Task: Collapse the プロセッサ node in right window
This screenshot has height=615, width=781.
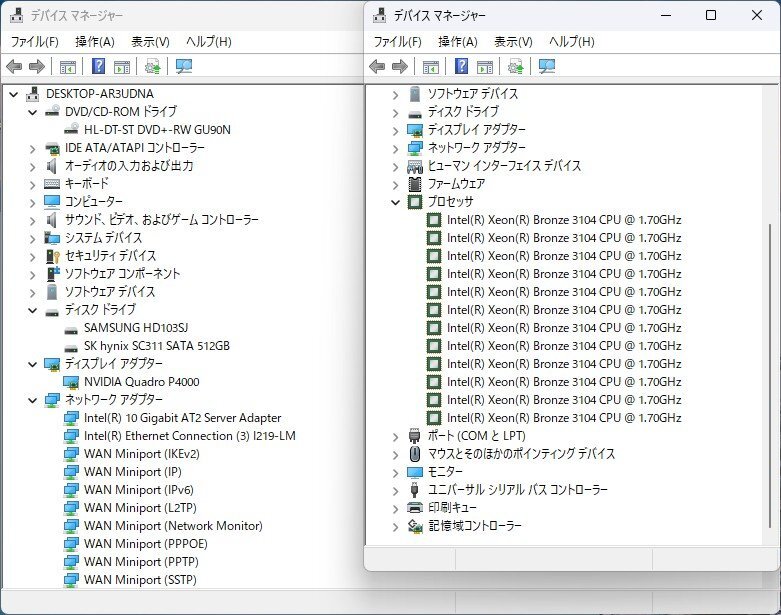Action: click(x=395, y=202)
